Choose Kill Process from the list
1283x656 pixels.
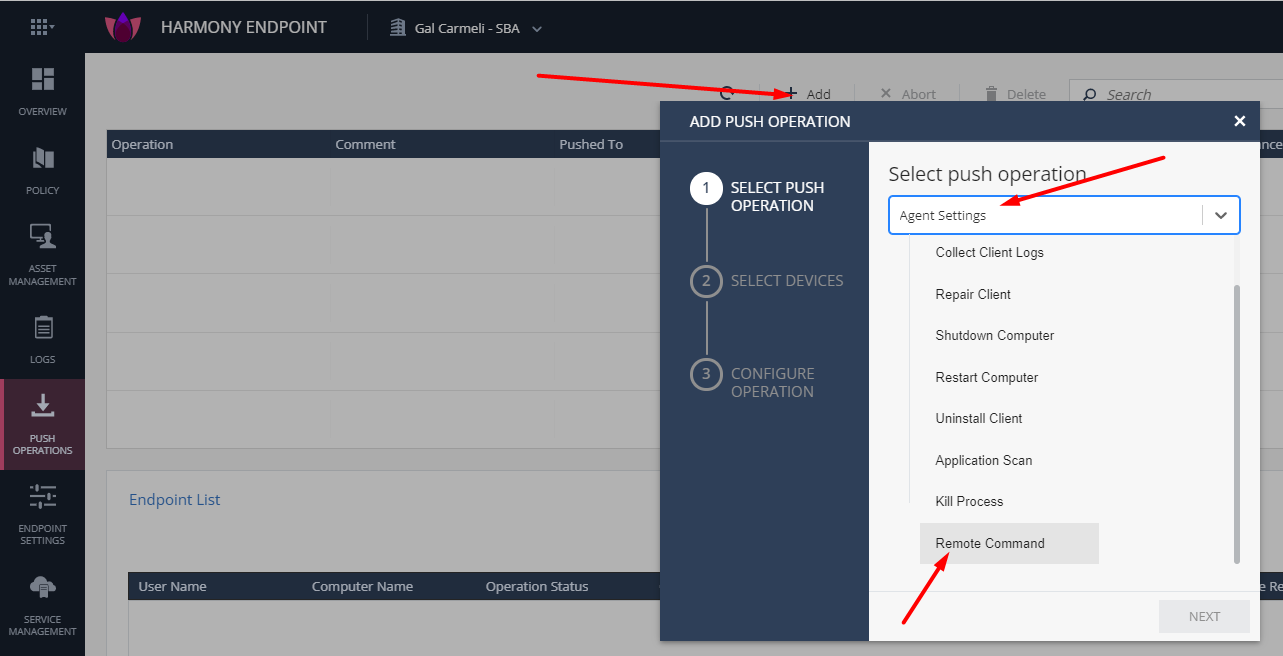[x=969, y=501]
